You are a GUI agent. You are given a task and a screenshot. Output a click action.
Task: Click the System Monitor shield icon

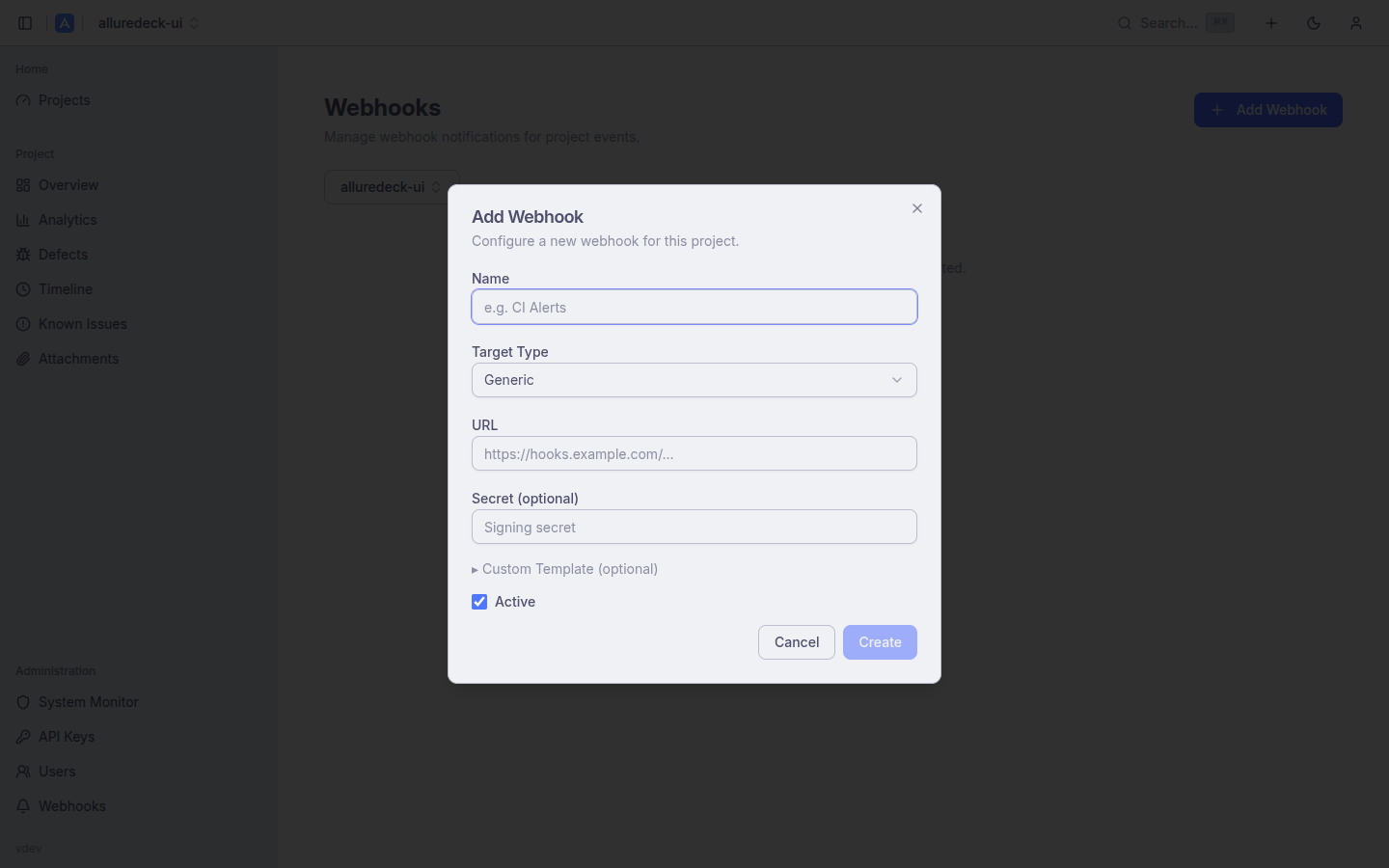[23, 702]
